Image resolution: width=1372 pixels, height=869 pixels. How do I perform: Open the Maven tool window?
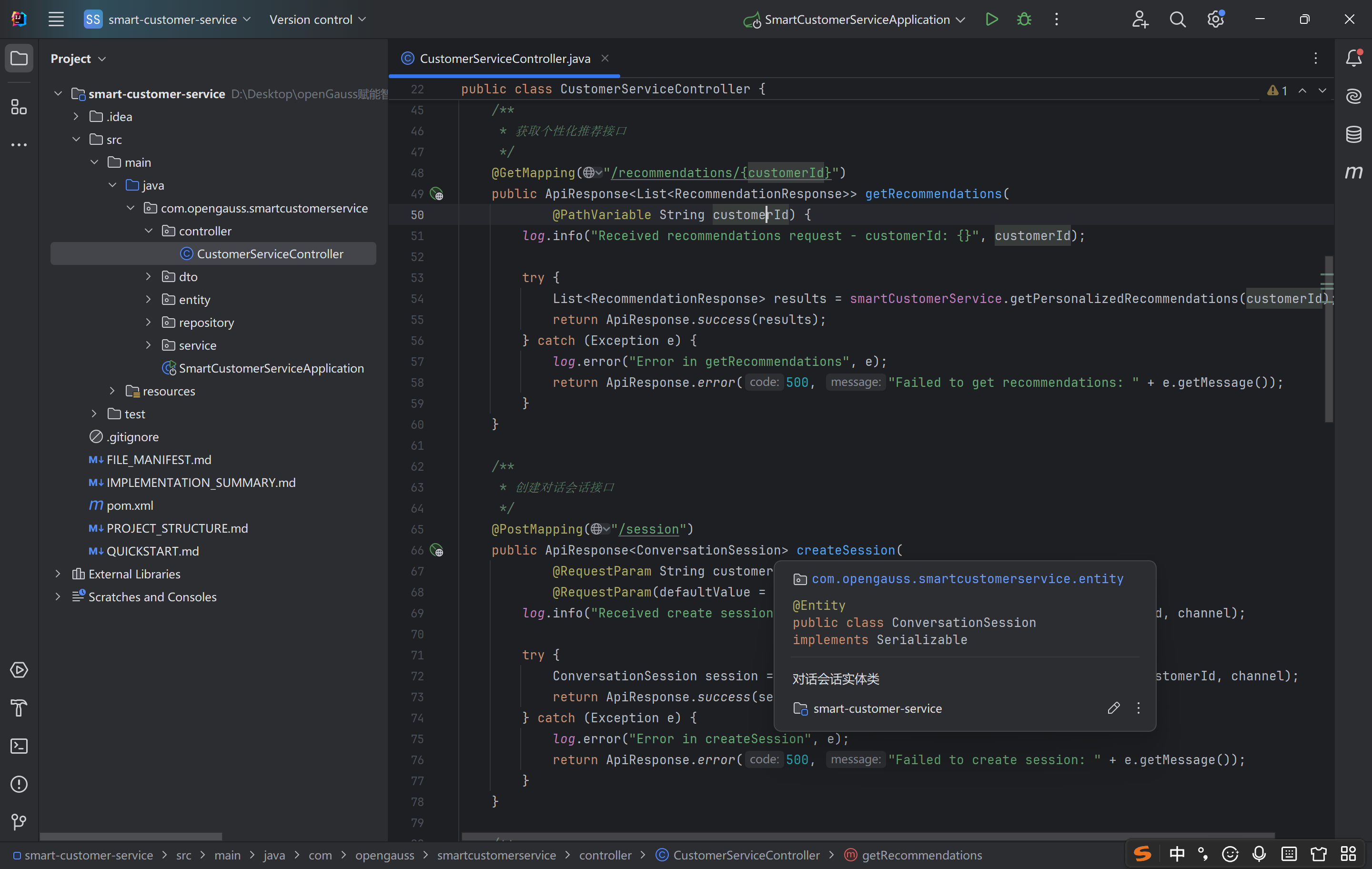coord(1353,172)
